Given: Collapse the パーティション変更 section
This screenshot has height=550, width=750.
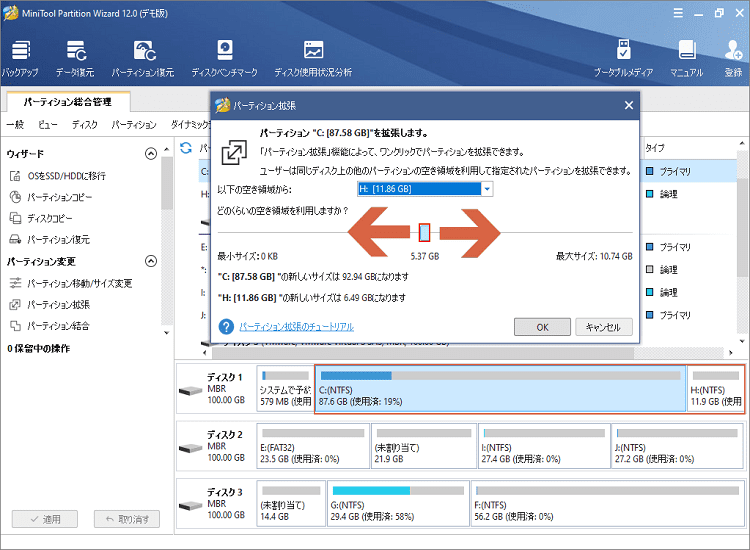Looking at the screenshot, I should (x=151, y=261).
